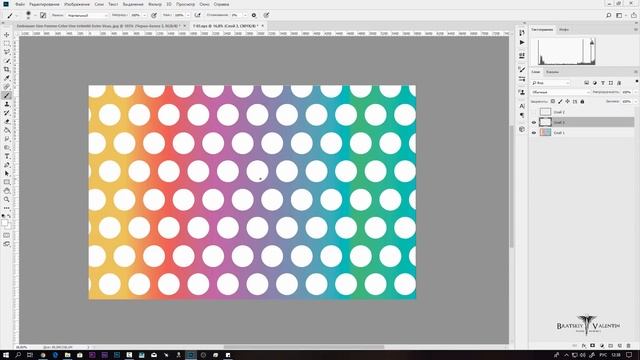Click the brush smoothing gear icon

254,15
